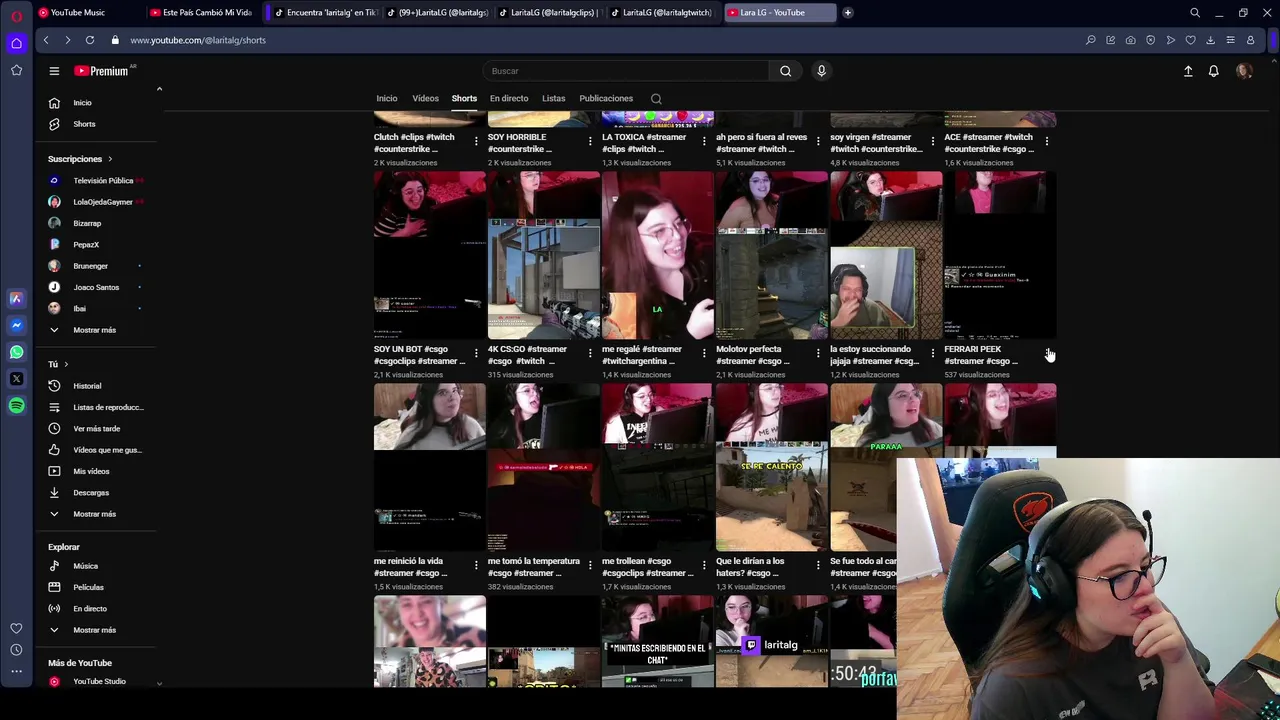Viewport: 1280px width, 720px height.
Task: Click the Buscar search input field
Action: (627, 71)
